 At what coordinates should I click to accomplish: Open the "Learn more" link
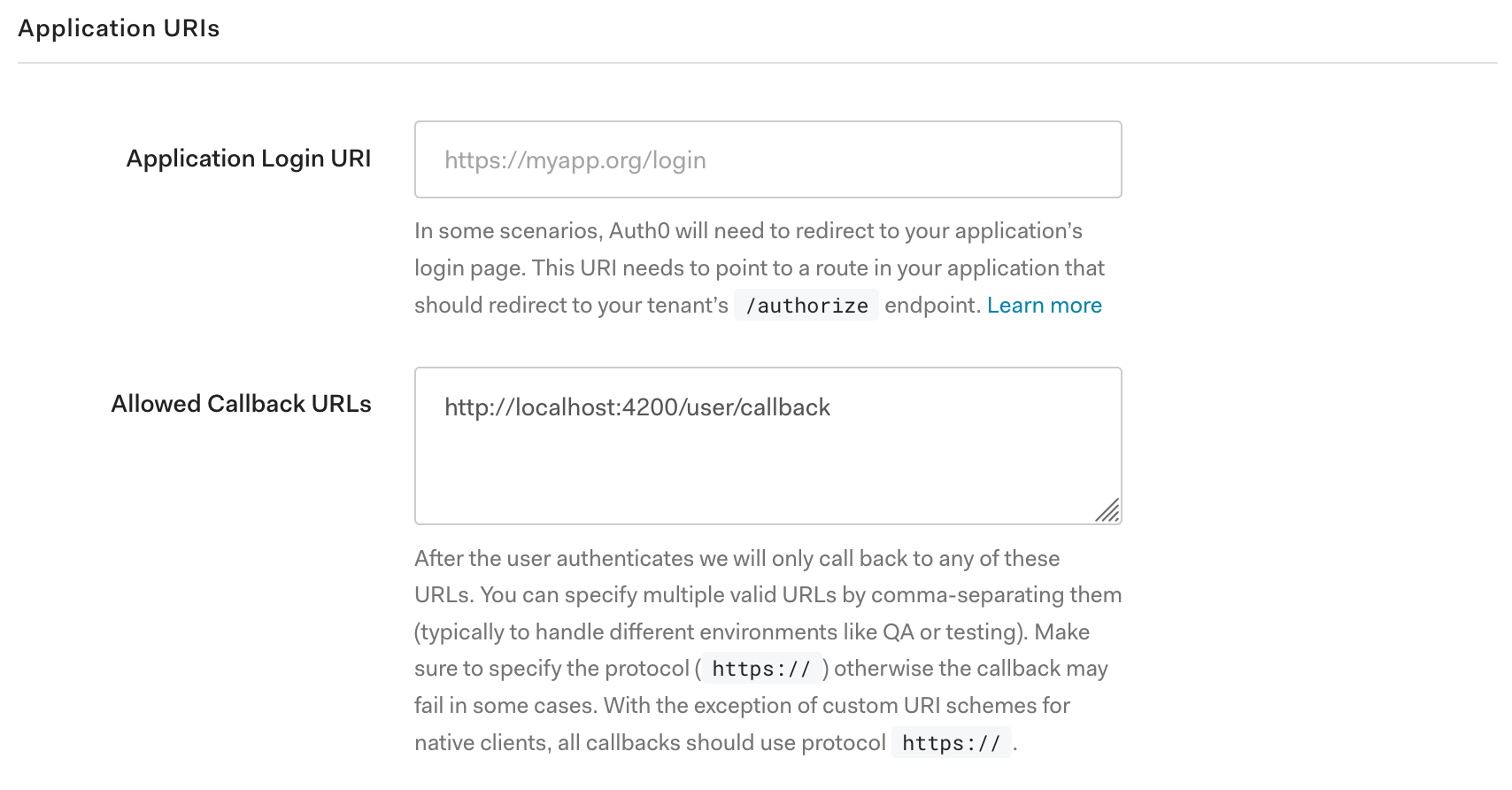tap(1045, 305)
